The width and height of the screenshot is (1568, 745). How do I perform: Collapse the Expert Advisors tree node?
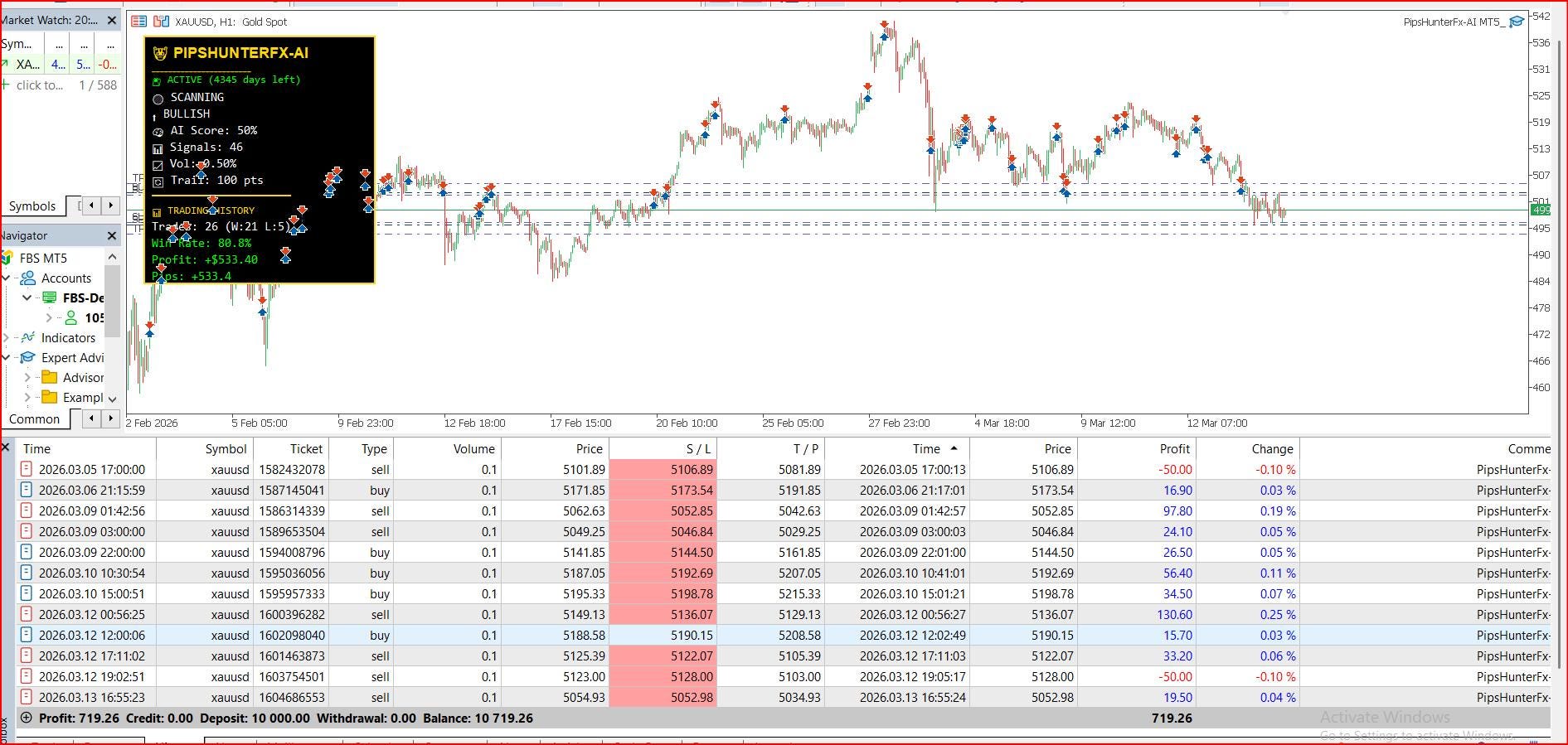(7, 357)
